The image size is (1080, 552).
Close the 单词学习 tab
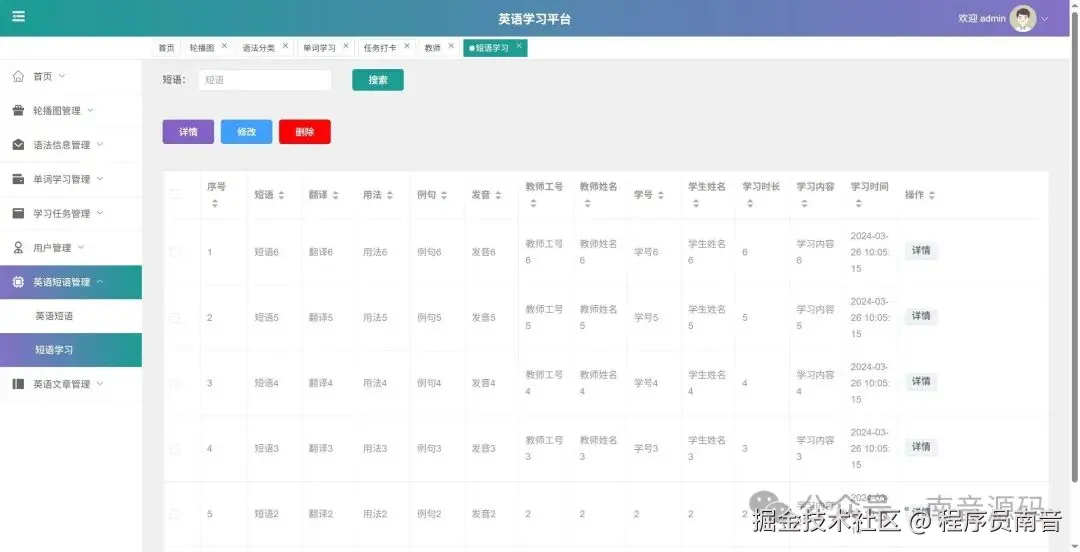click(x=346, y=46)
